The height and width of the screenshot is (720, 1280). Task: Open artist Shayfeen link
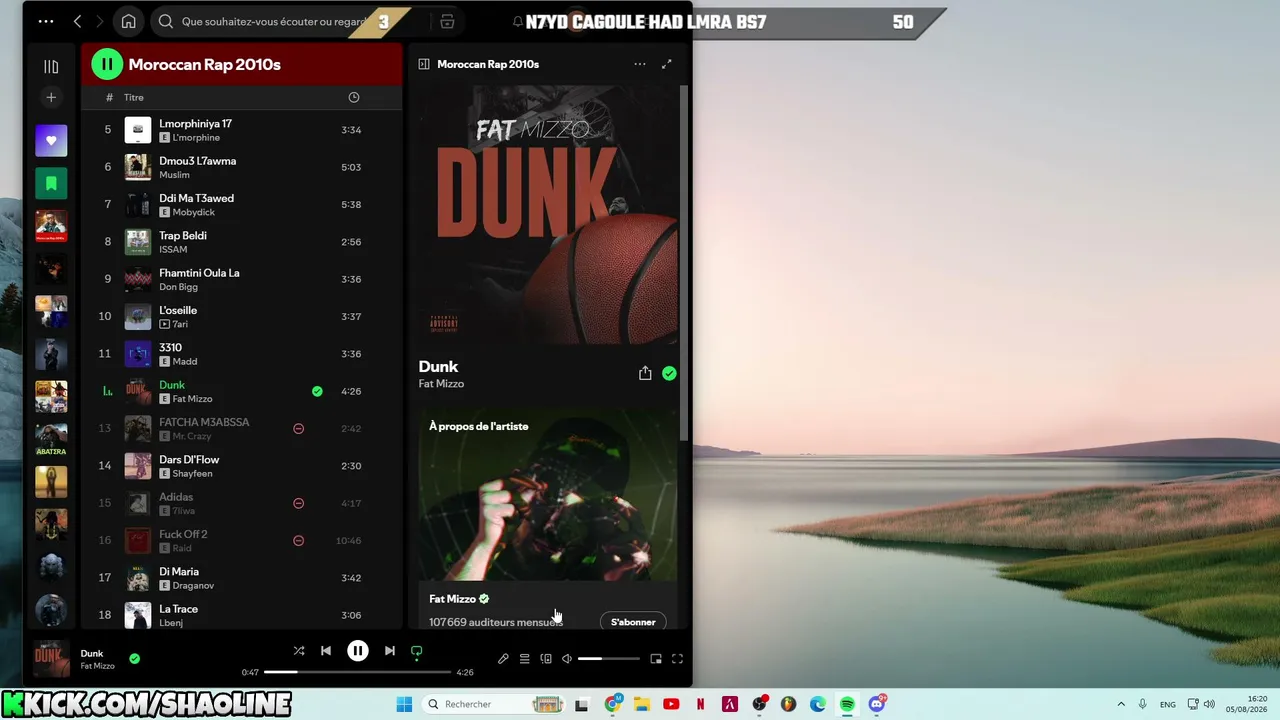[192, 474]
